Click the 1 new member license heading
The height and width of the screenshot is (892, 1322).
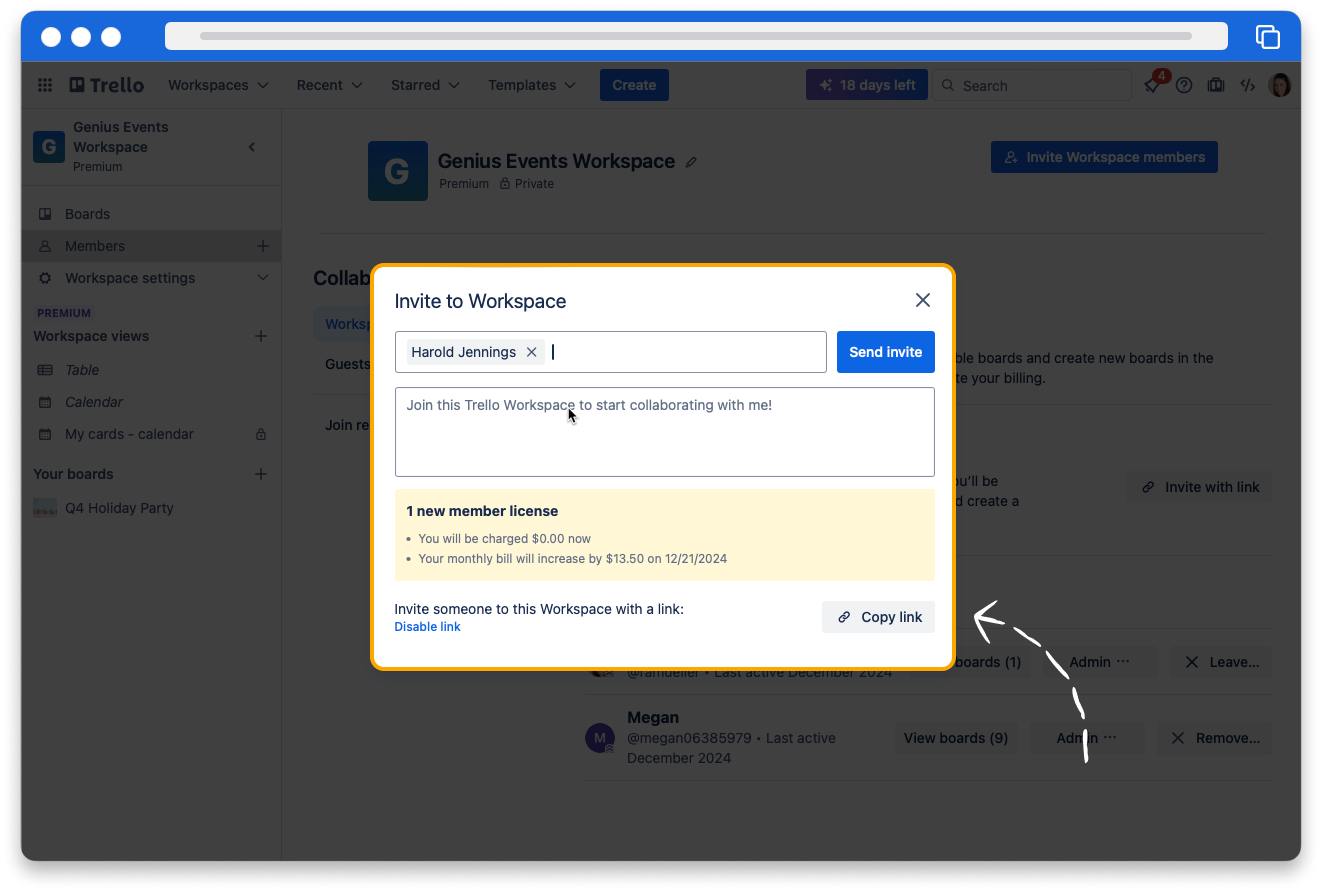click(x=482, y=511)
